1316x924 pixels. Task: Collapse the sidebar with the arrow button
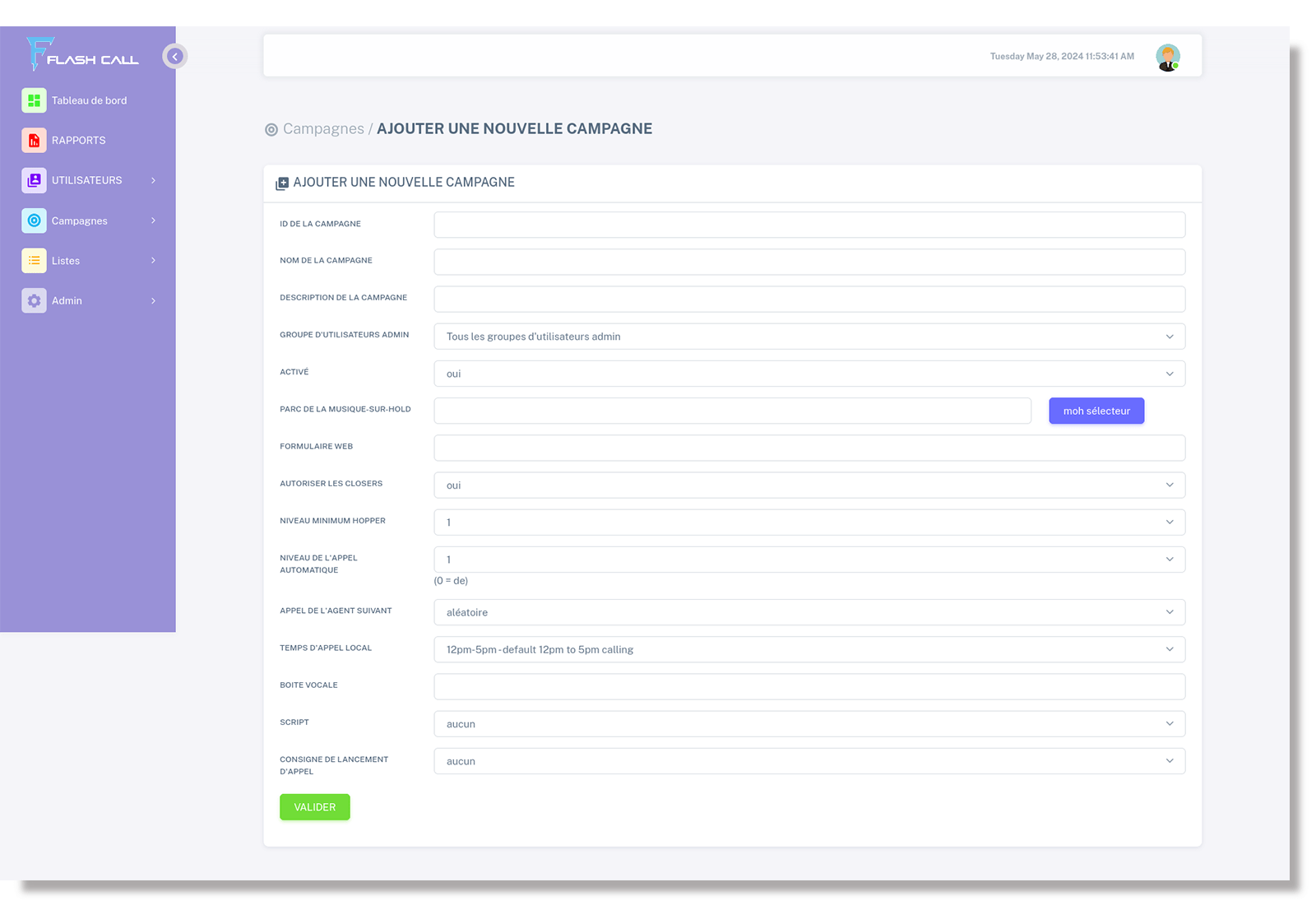174,56
